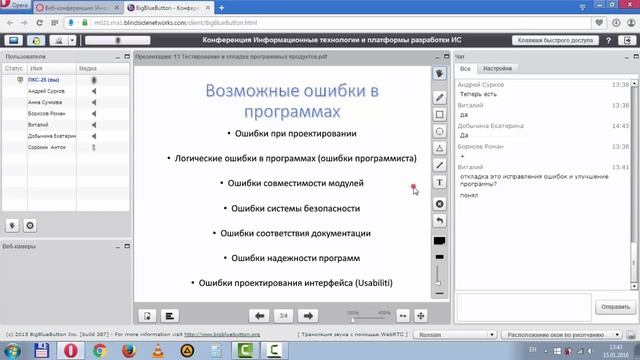This screenshot has width=640, height=360.
Task: Open a new browser tab
Action: (x=222, y=8)
